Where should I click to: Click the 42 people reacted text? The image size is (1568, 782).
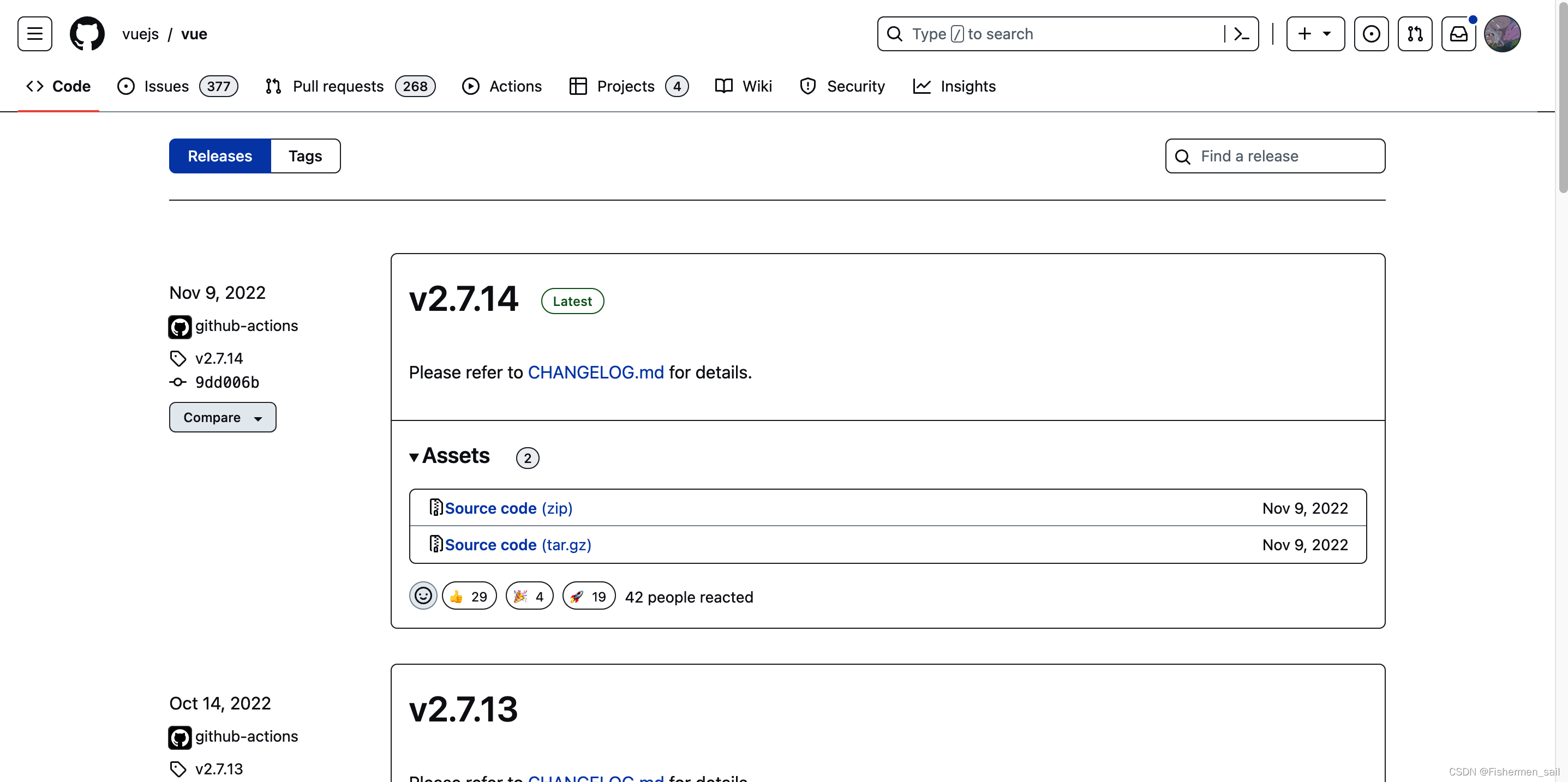pyautogui.click(x=689, y=597)
